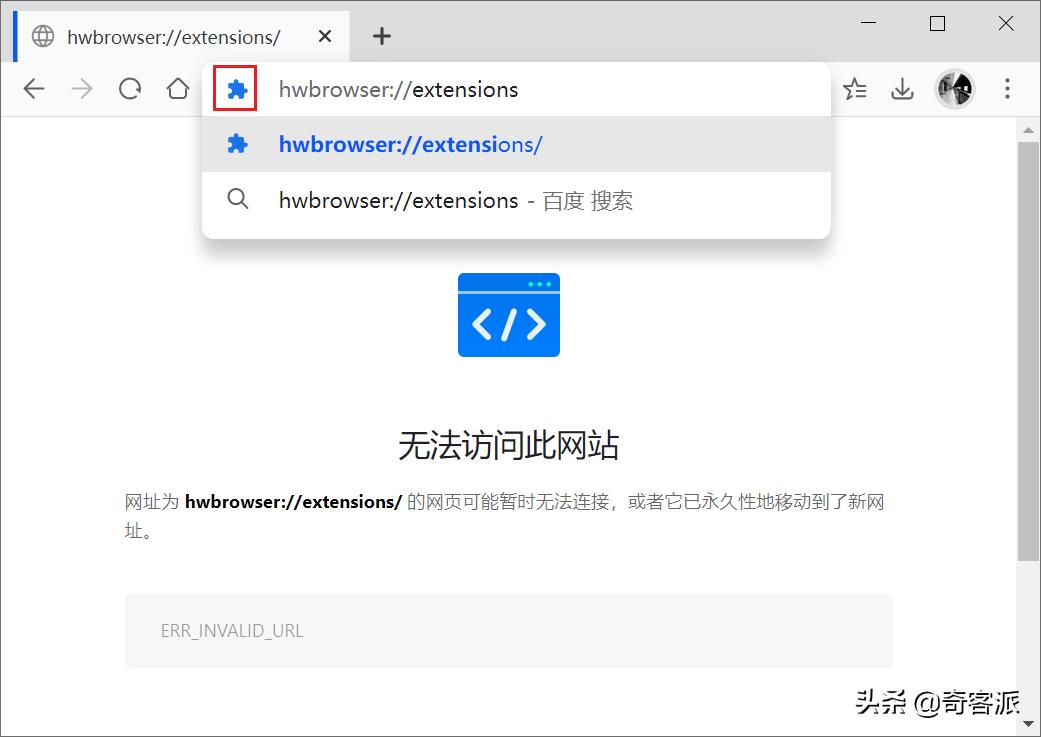The height and width of the screenshot is (737, 1041).
Task: Bookmark this page with the star icon
Action: click(855, 89)
